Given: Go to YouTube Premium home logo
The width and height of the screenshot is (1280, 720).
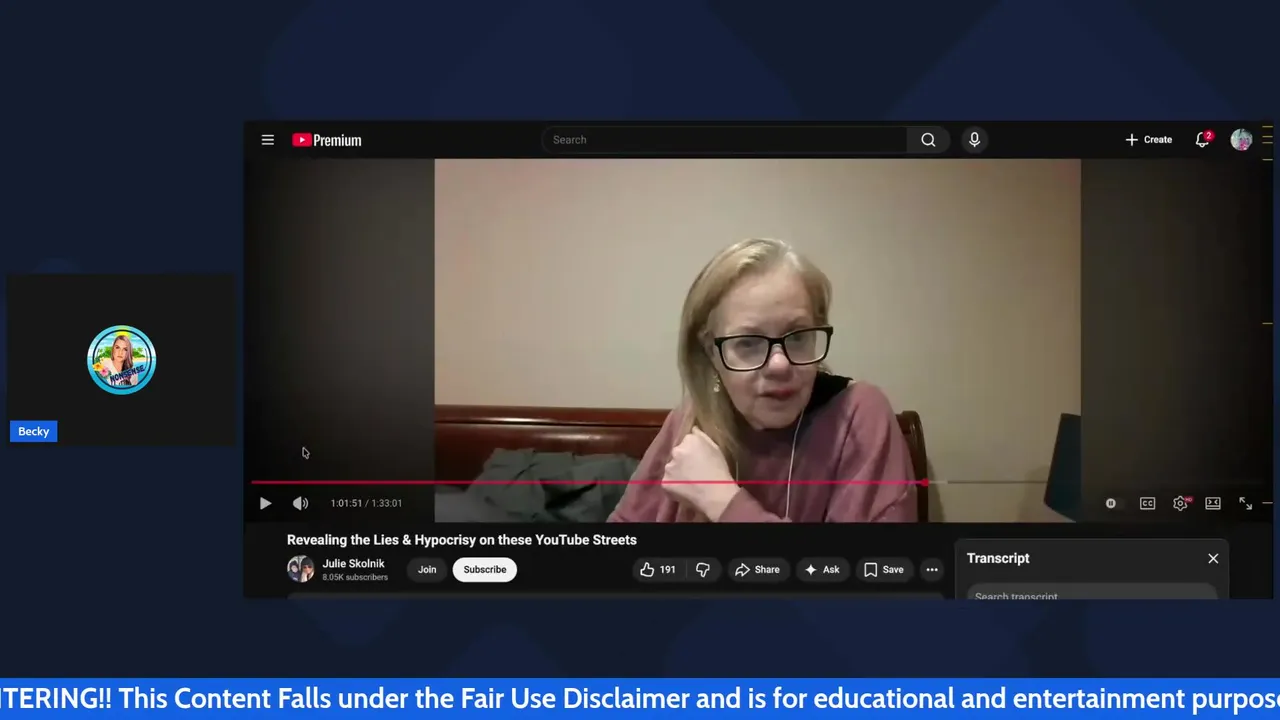Looking at the screenshot, I should point(327,140).
